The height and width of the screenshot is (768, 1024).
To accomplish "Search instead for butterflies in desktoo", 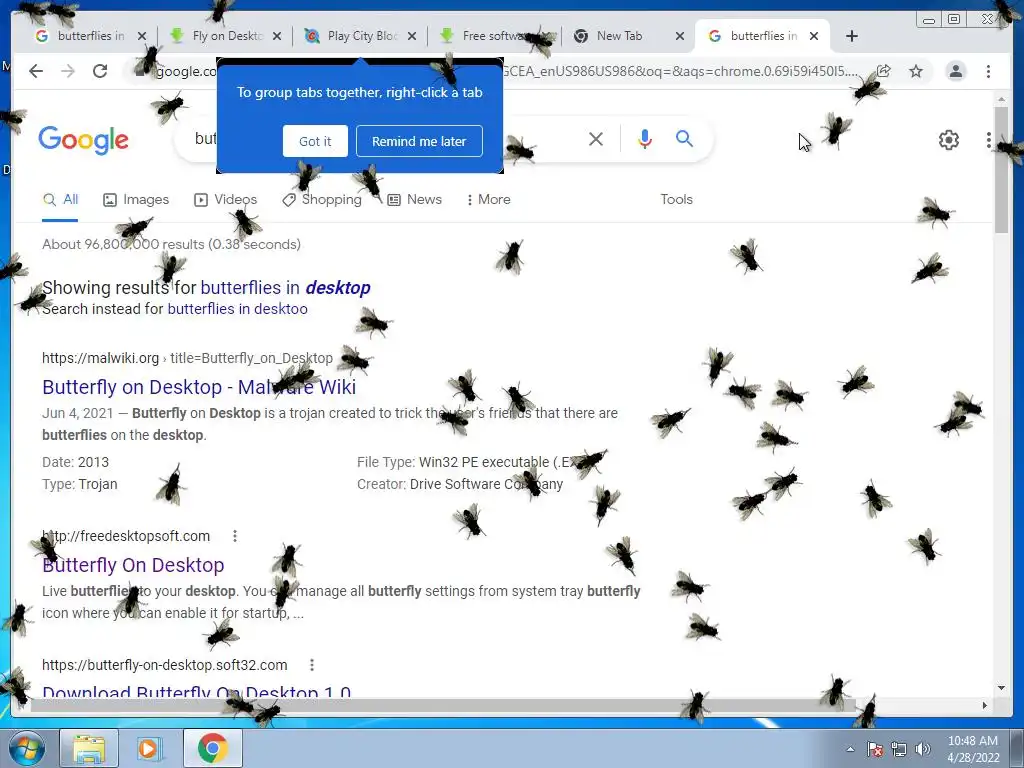I will pos(238,309).
